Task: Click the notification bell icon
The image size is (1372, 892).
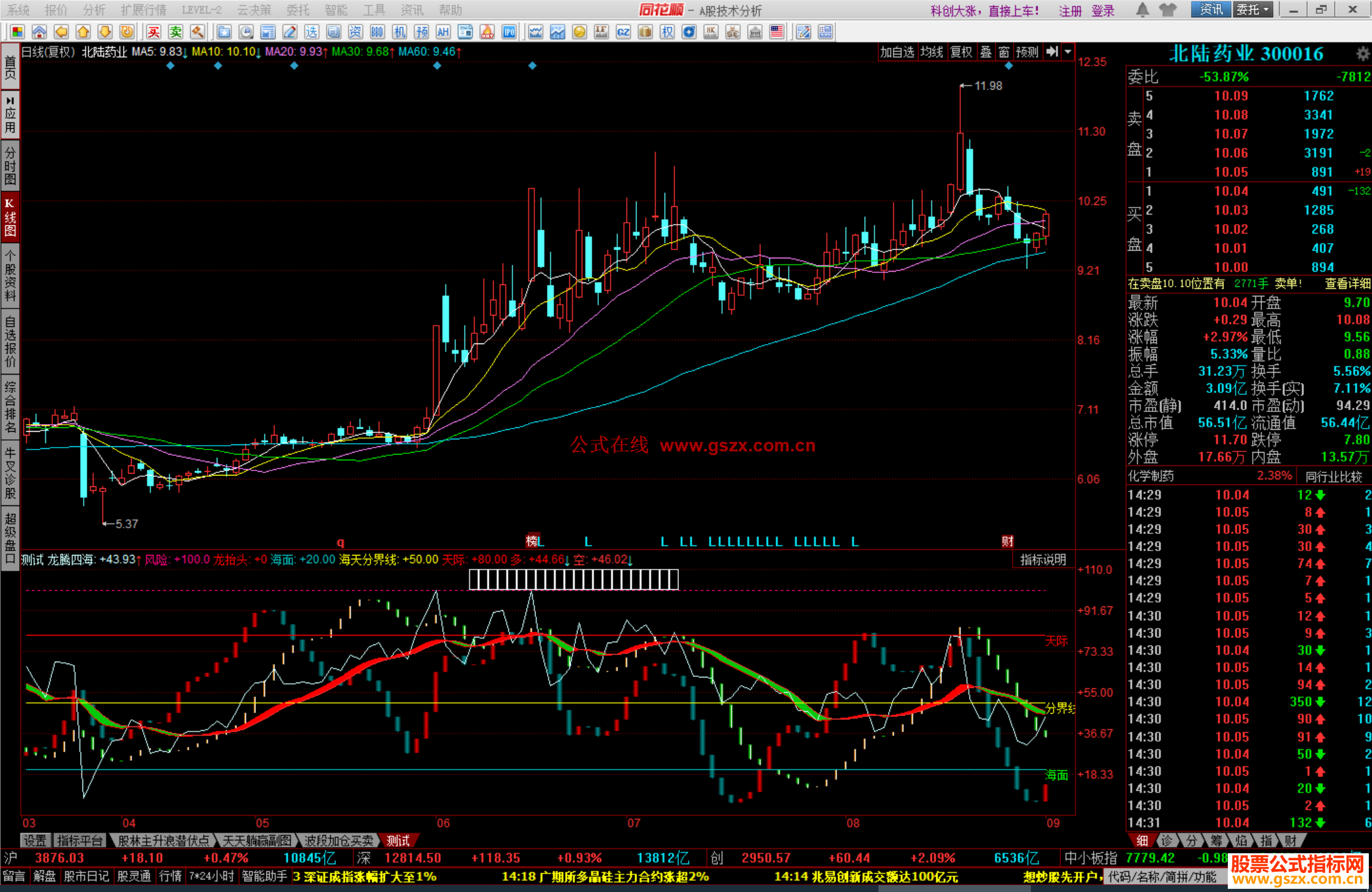Action: [x=1142, y=10]
